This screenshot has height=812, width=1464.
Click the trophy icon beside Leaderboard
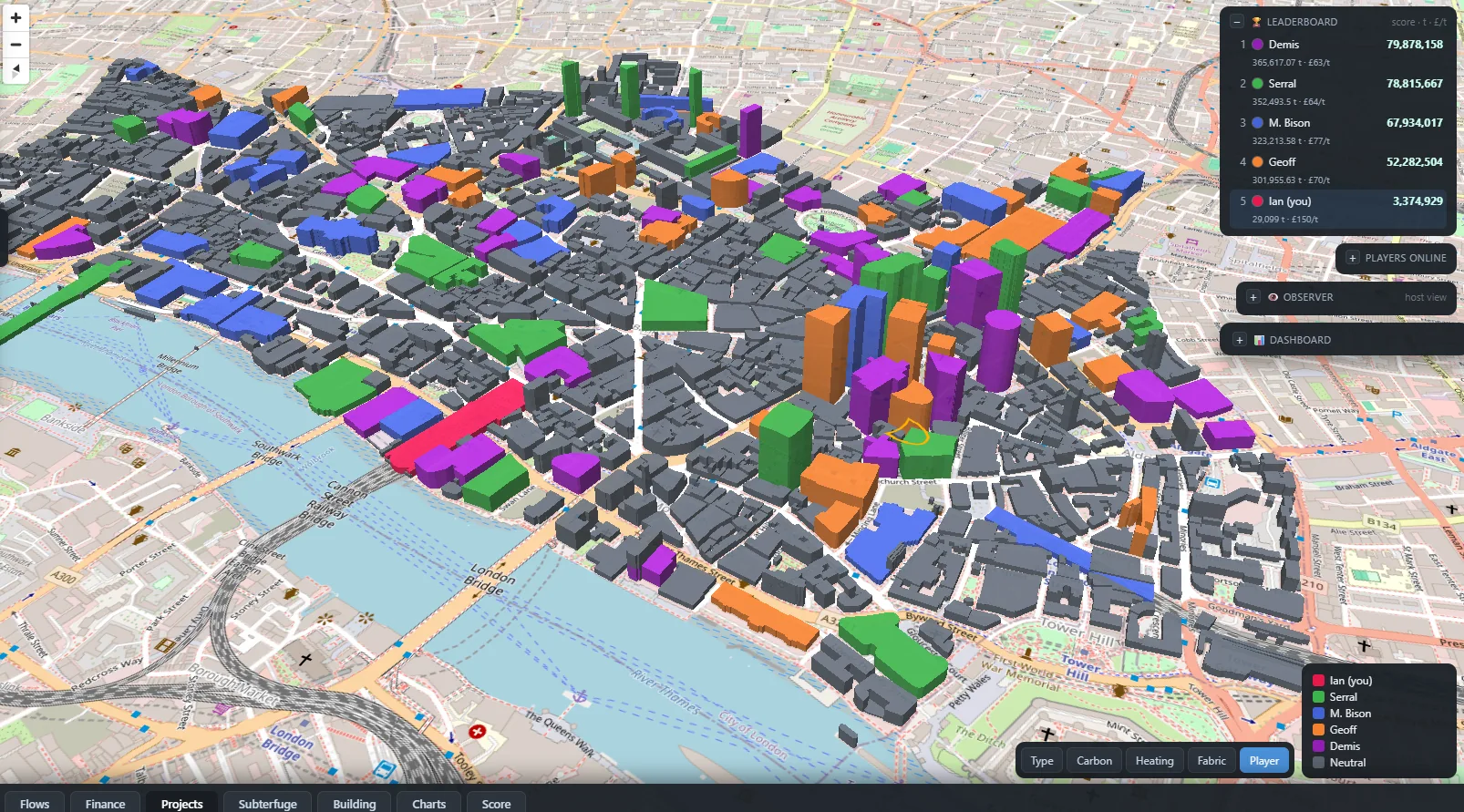click(1256, 22)
